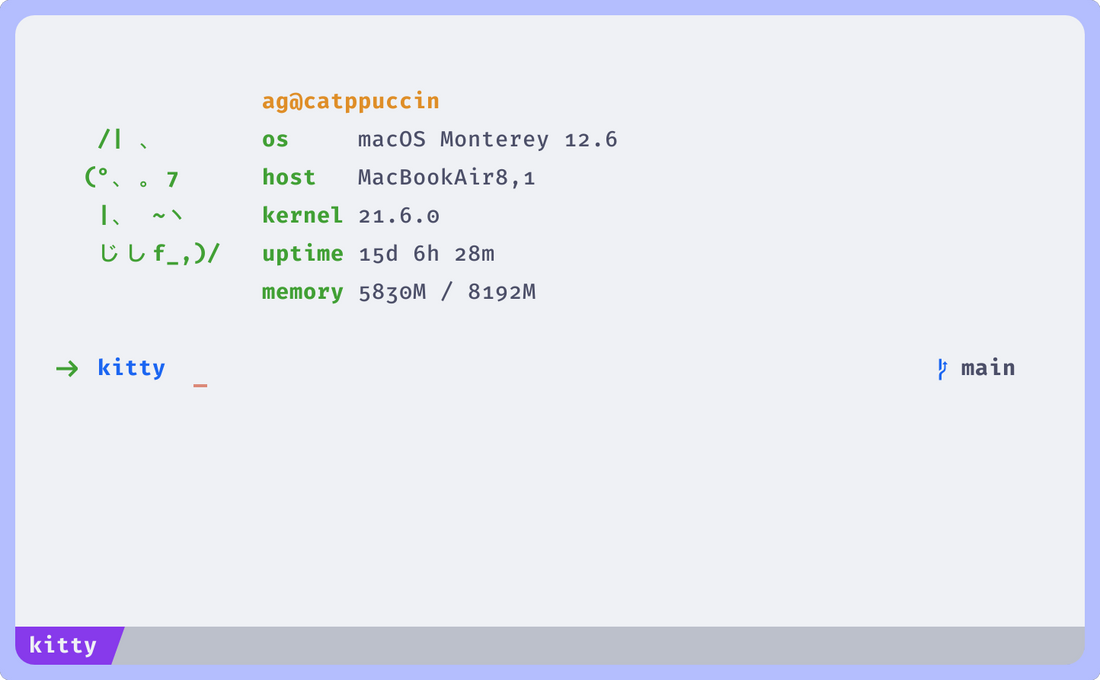Click the ag@catppuccin username header

click(351, 102)
